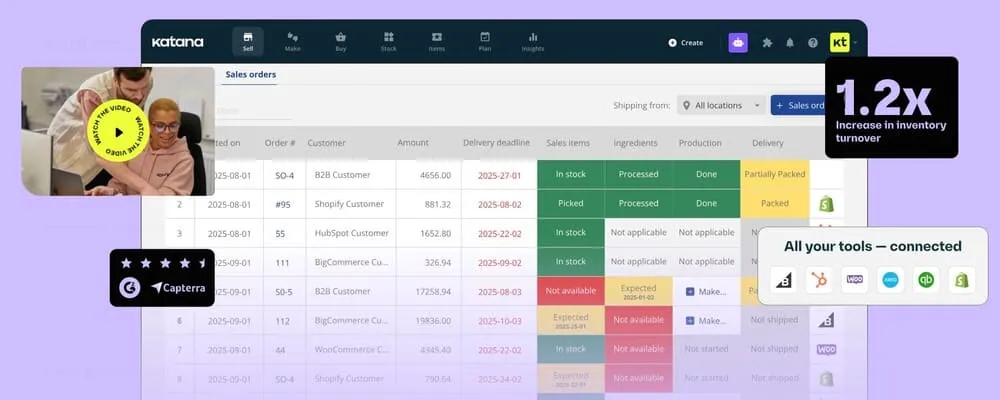
Task: Open the purple robot assistant icon
Action: [x=738, y=43]
